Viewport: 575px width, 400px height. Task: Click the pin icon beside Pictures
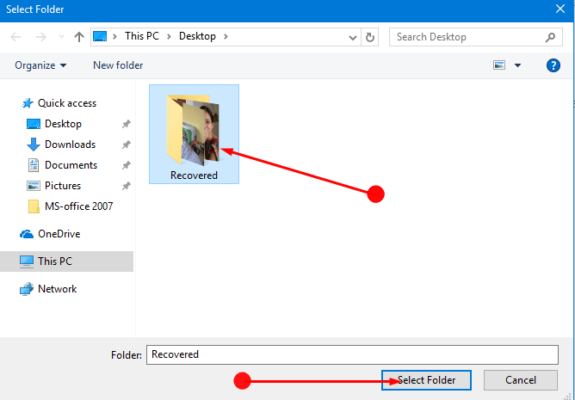point(126,186)
